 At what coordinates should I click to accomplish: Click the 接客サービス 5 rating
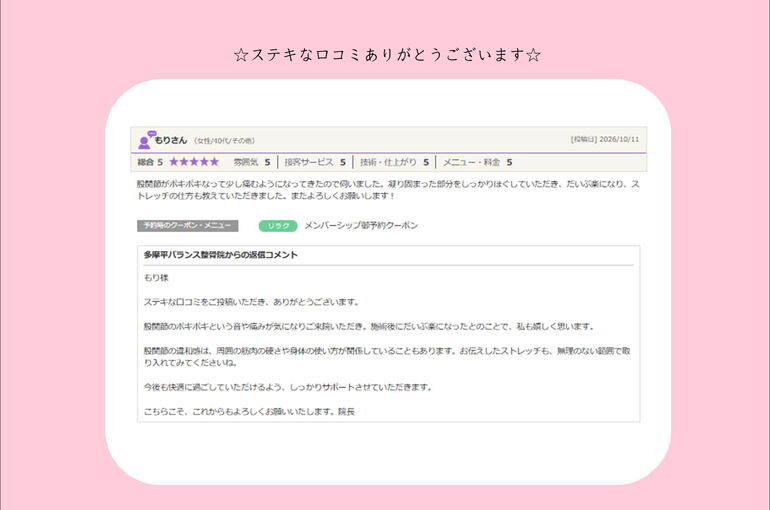tap(315, 162)
